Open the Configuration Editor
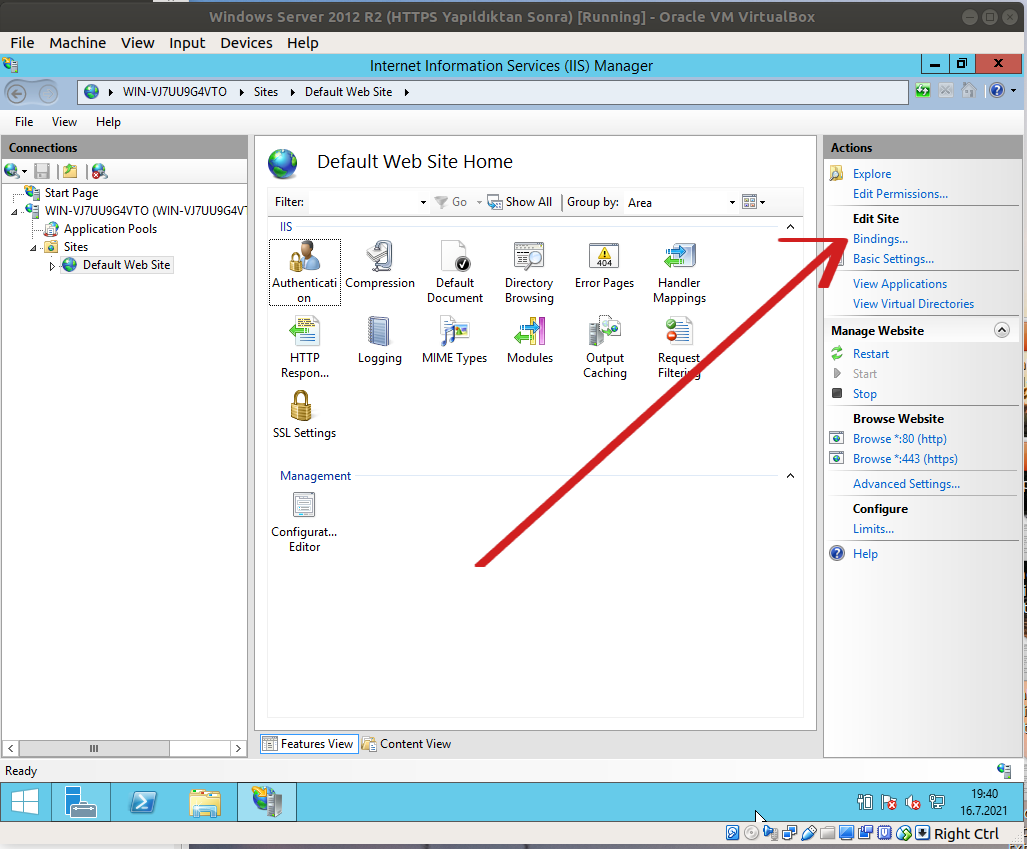The width and height of the screenshot is (1027, 849). point(304,522)
